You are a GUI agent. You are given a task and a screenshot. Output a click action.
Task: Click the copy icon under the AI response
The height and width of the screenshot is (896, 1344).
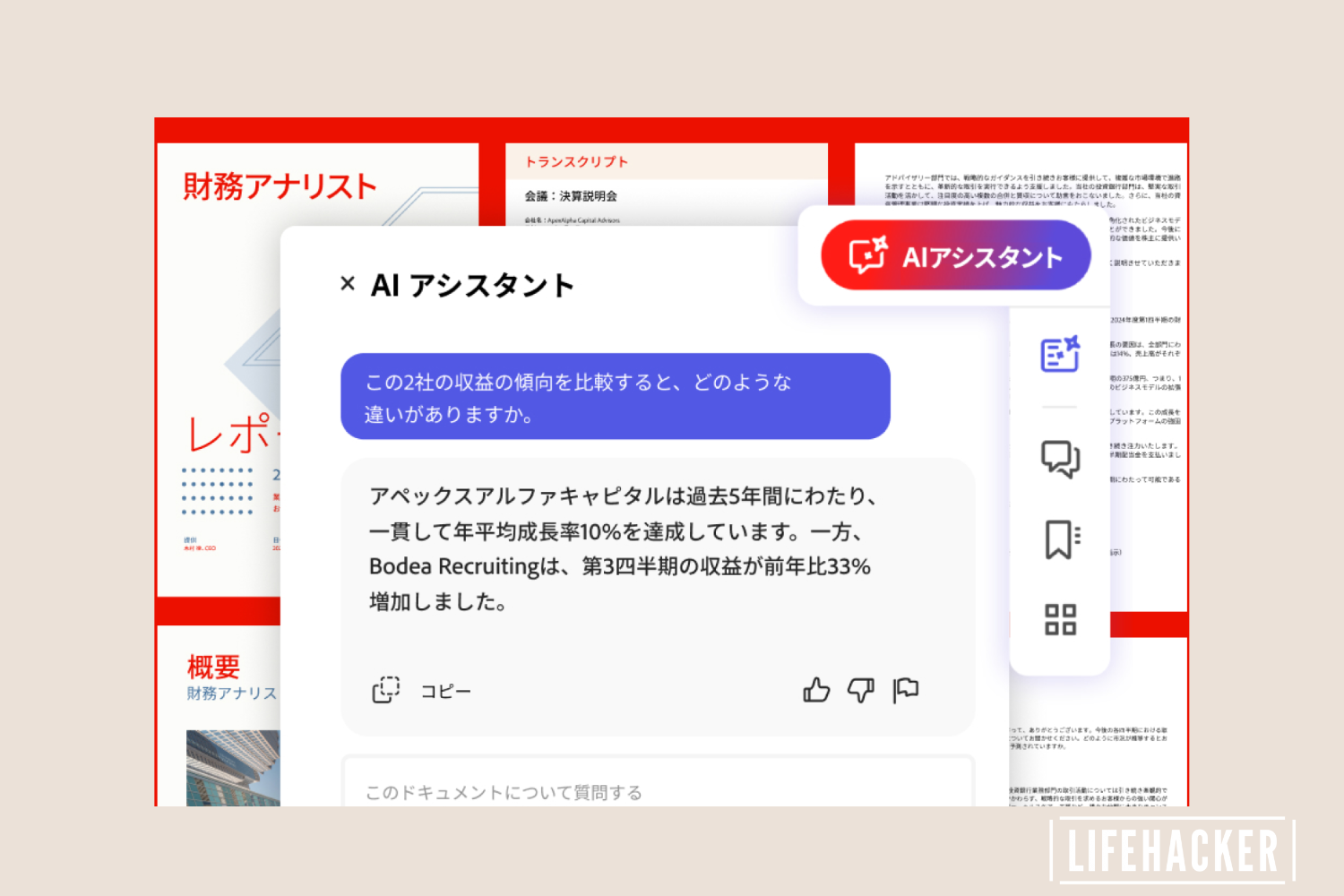coord(385,689)
